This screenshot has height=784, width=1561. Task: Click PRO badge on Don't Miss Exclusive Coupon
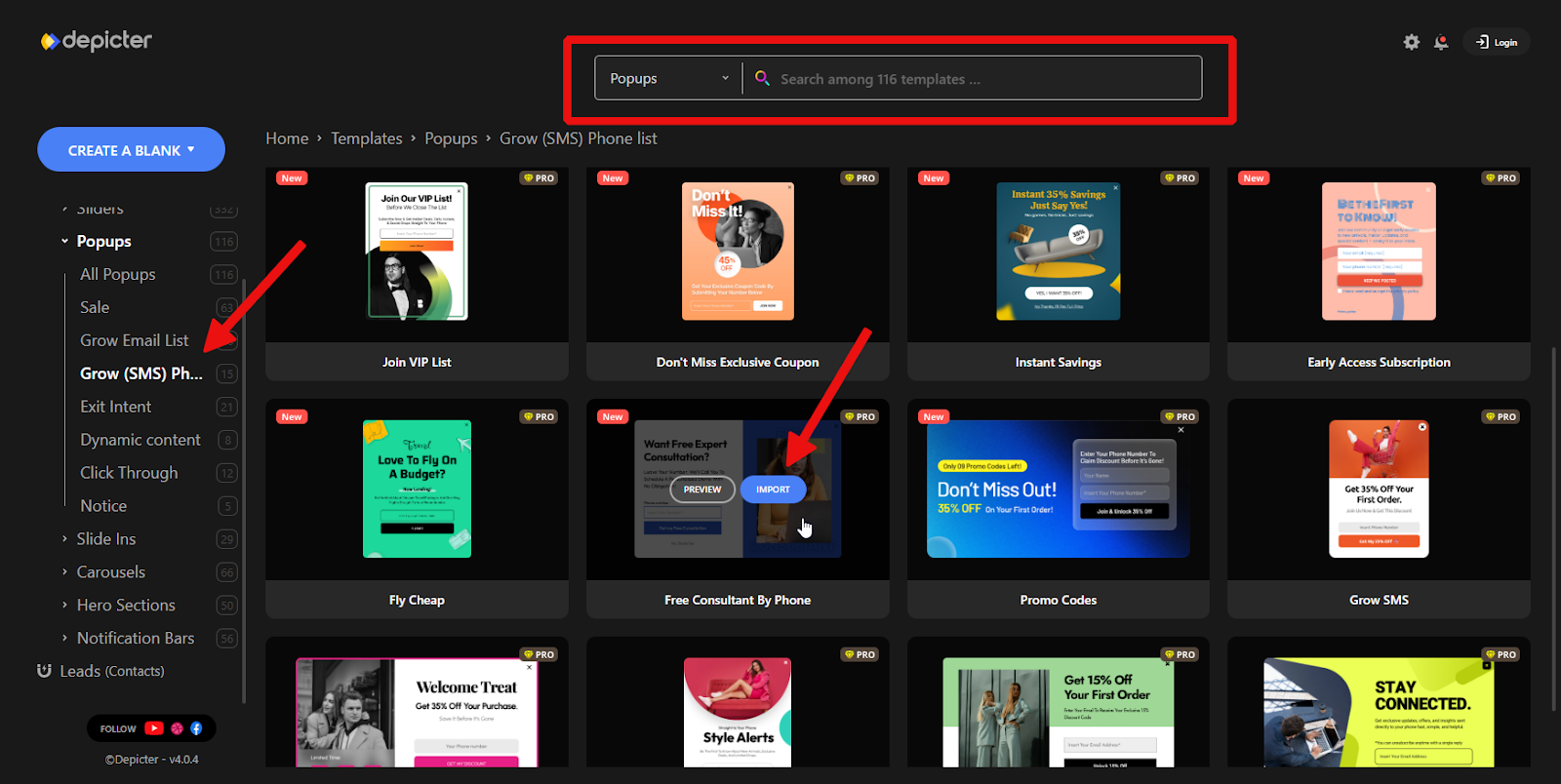[860, 178]
